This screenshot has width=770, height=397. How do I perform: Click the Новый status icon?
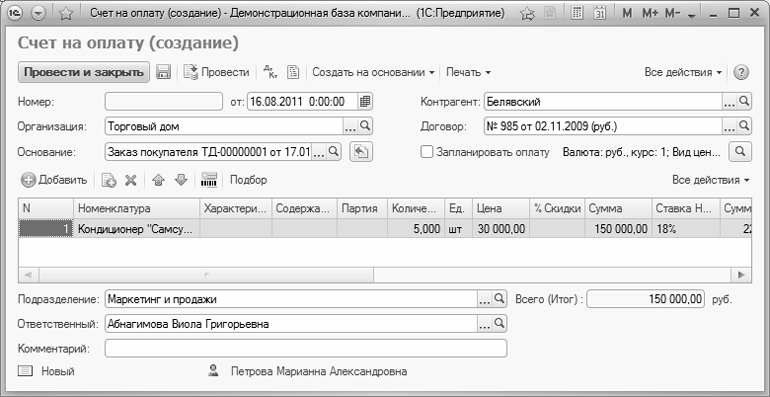(x=24, y=371)
